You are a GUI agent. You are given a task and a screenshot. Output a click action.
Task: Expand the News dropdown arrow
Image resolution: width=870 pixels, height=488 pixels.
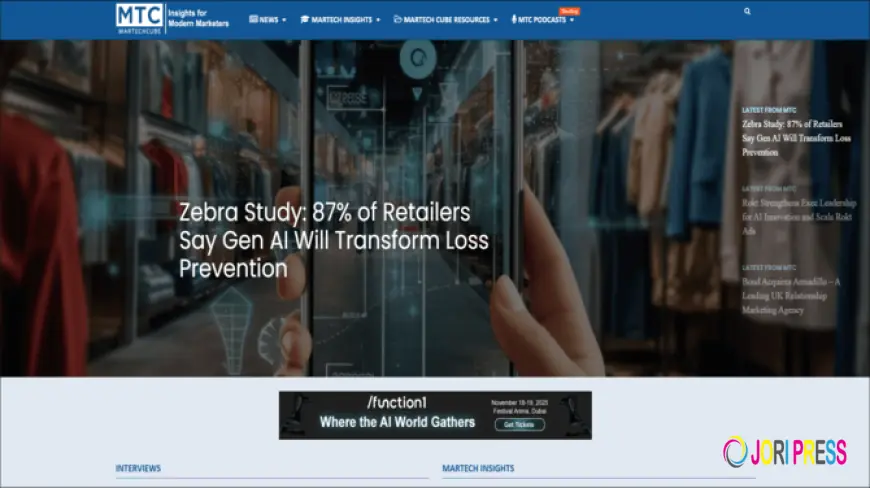[x=284, y=20]
